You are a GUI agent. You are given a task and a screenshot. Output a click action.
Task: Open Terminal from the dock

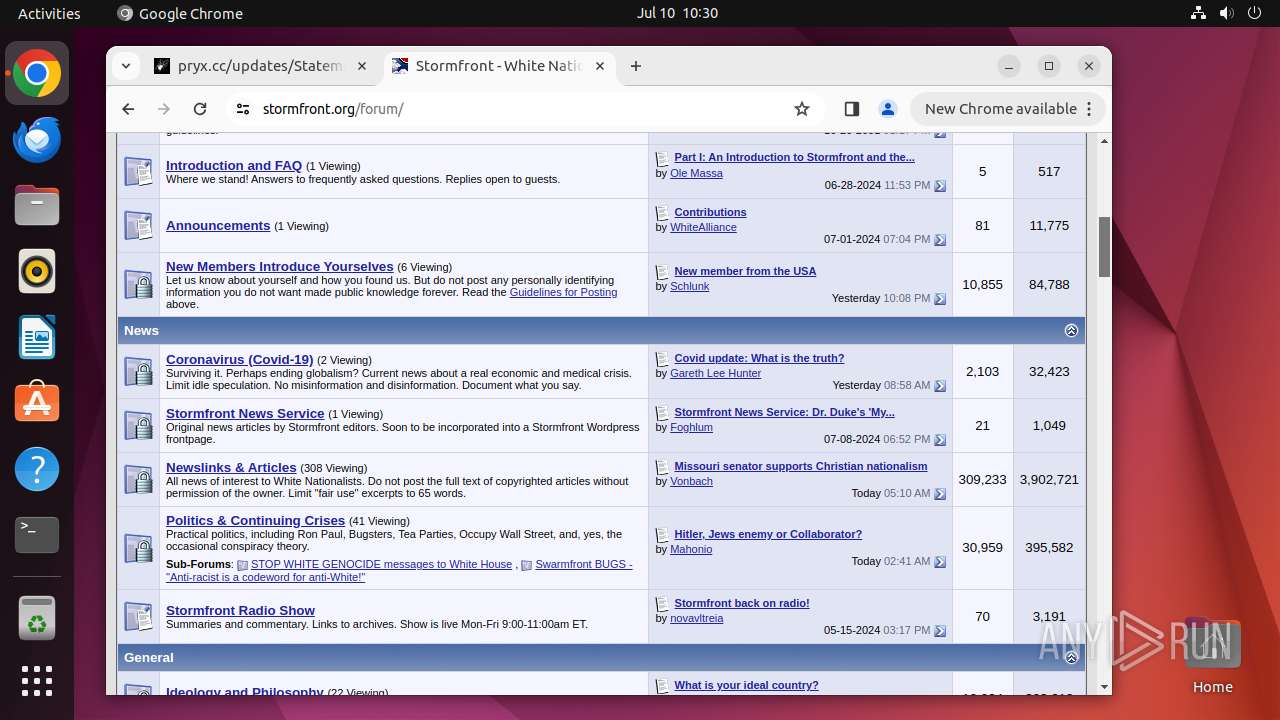(x=37, y=535)
